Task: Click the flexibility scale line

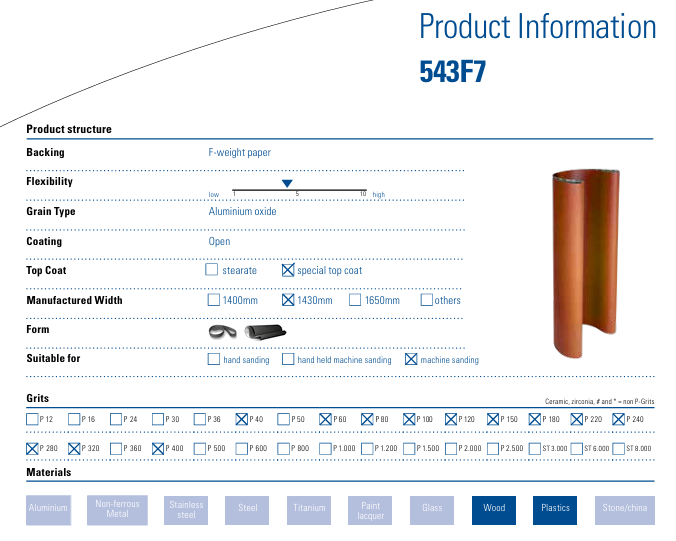Action: click(x=299, y=190)
